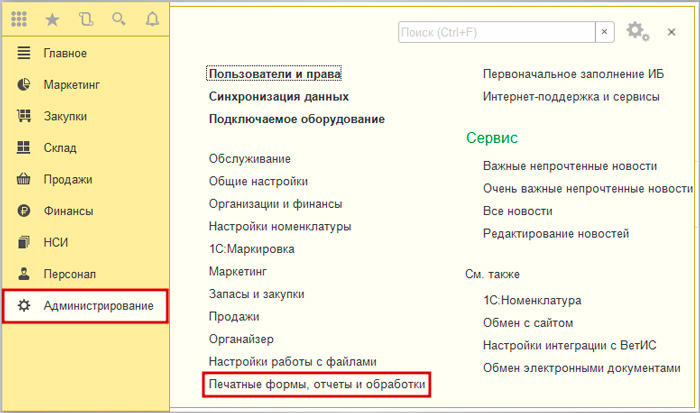Close the section menu panel
Viewport: 700px width, 413px height.
(671, 32)
